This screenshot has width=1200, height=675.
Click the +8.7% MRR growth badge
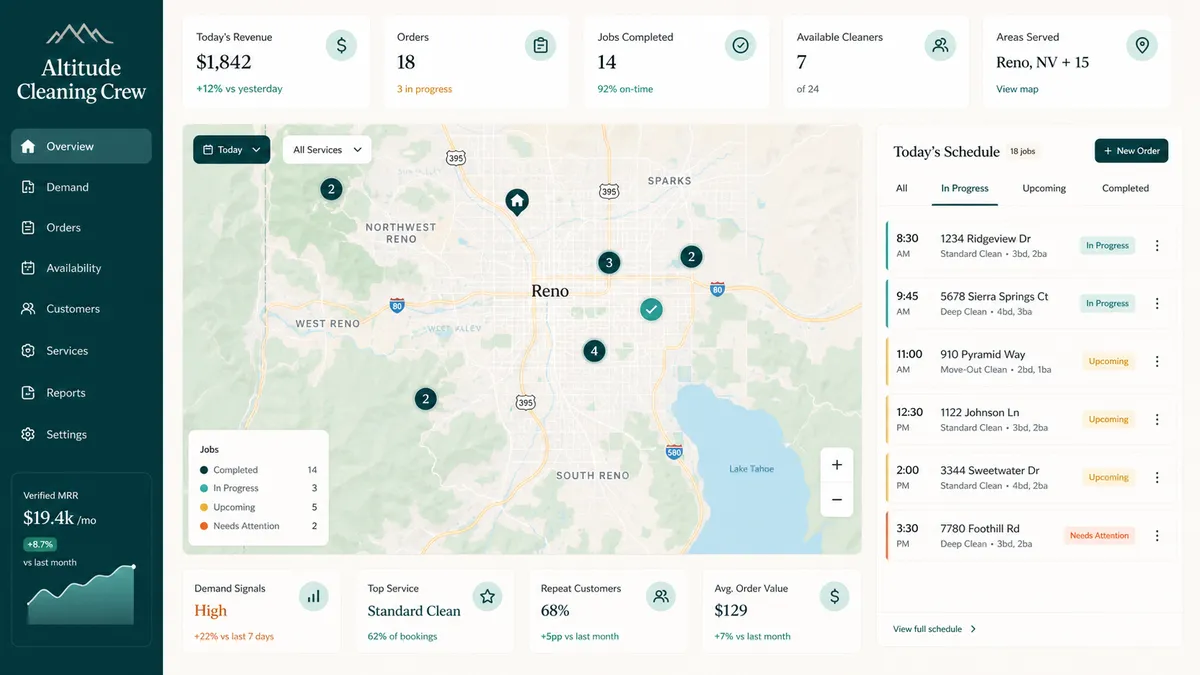point(41,545)
